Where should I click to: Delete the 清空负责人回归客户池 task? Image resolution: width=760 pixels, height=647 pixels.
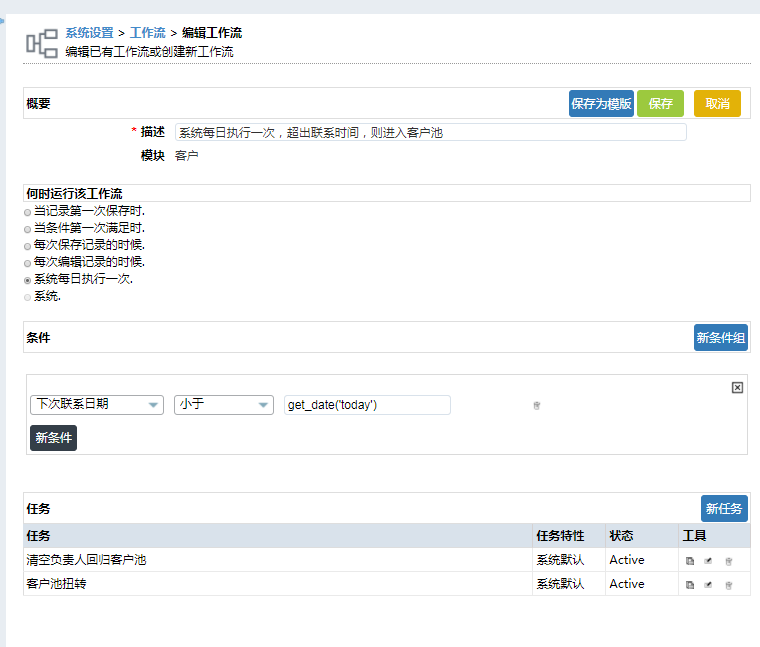728,561
